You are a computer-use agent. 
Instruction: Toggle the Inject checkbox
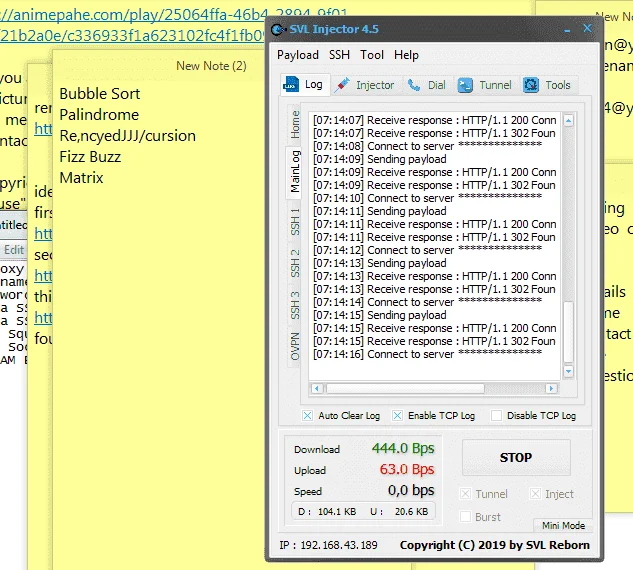coord(535,494)
